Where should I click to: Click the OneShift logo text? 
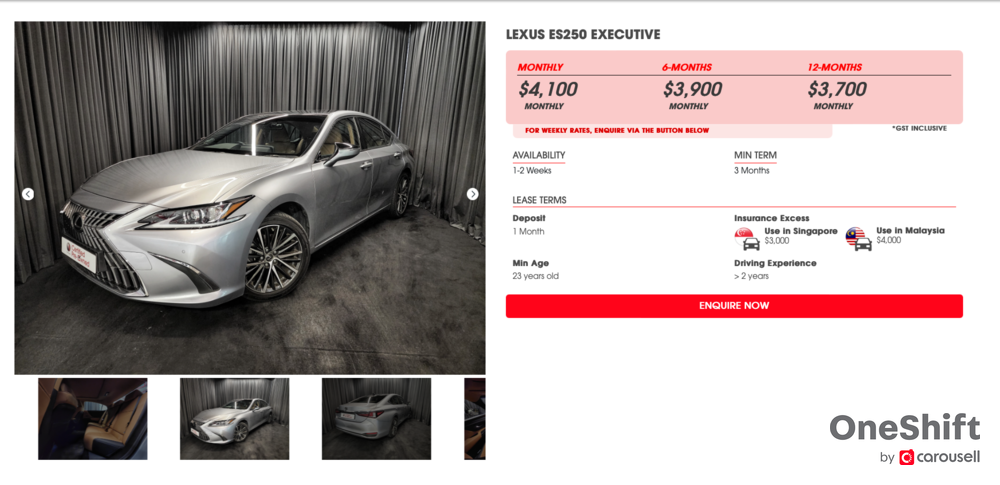pyautogui.click(x=904, y=428)
